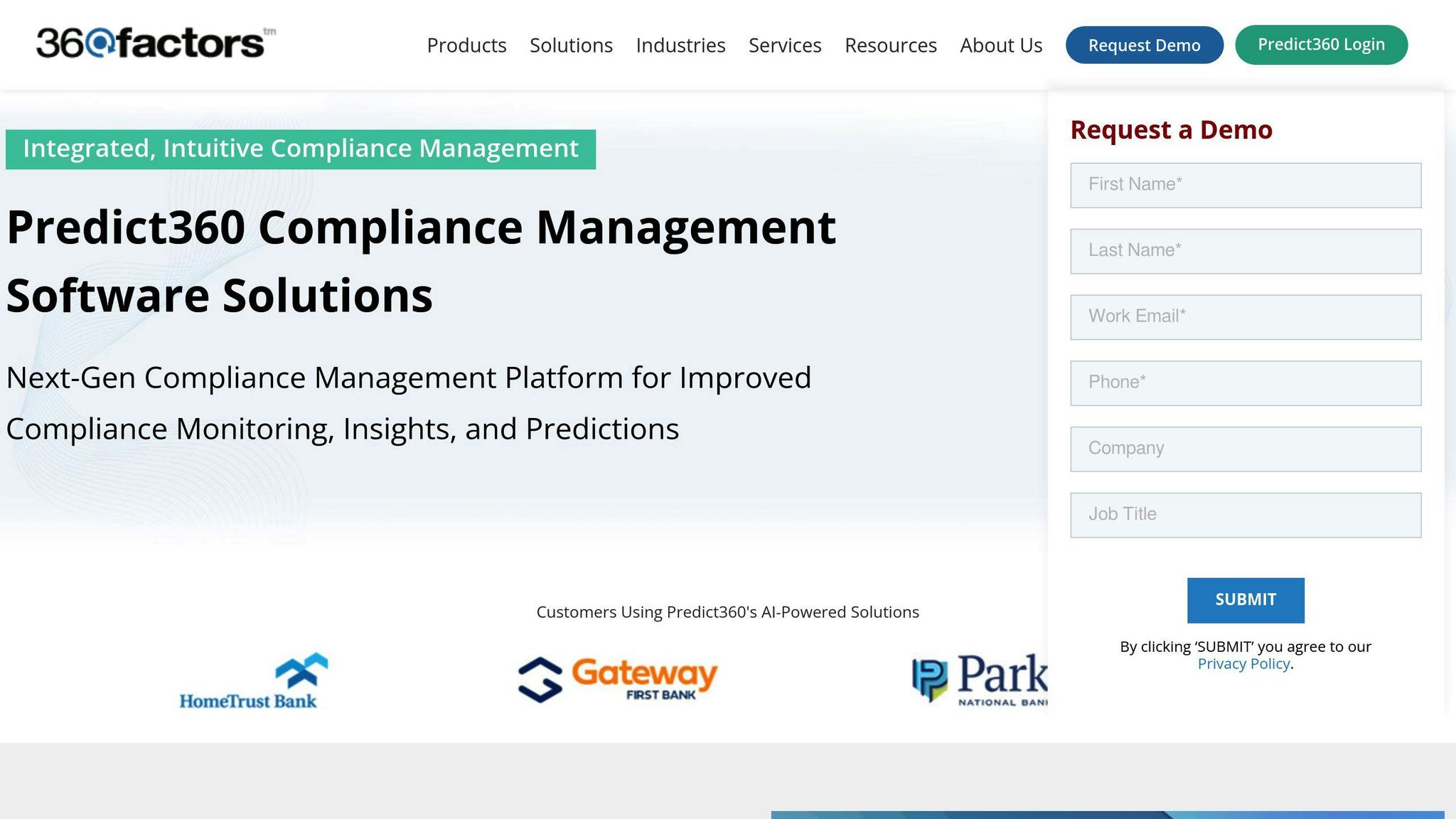Click the Predict360 Login button
The image size is (1456, 819).
coord(1321,45)
